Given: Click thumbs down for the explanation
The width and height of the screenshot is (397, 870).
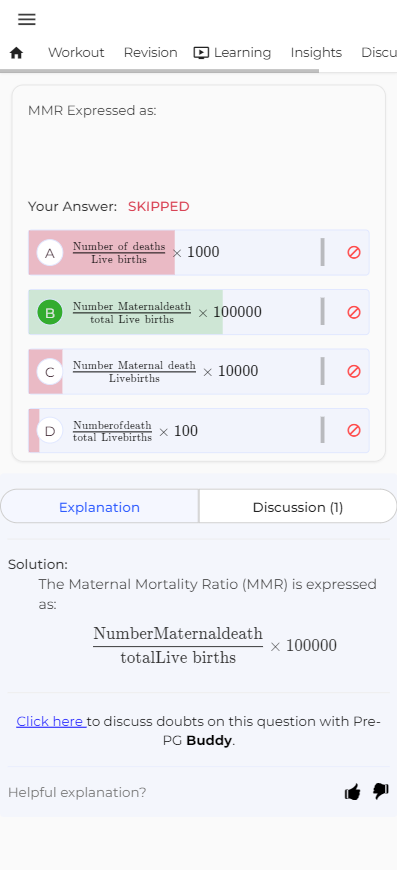Looking at the screenshot, I should click(x=381, y=792).
